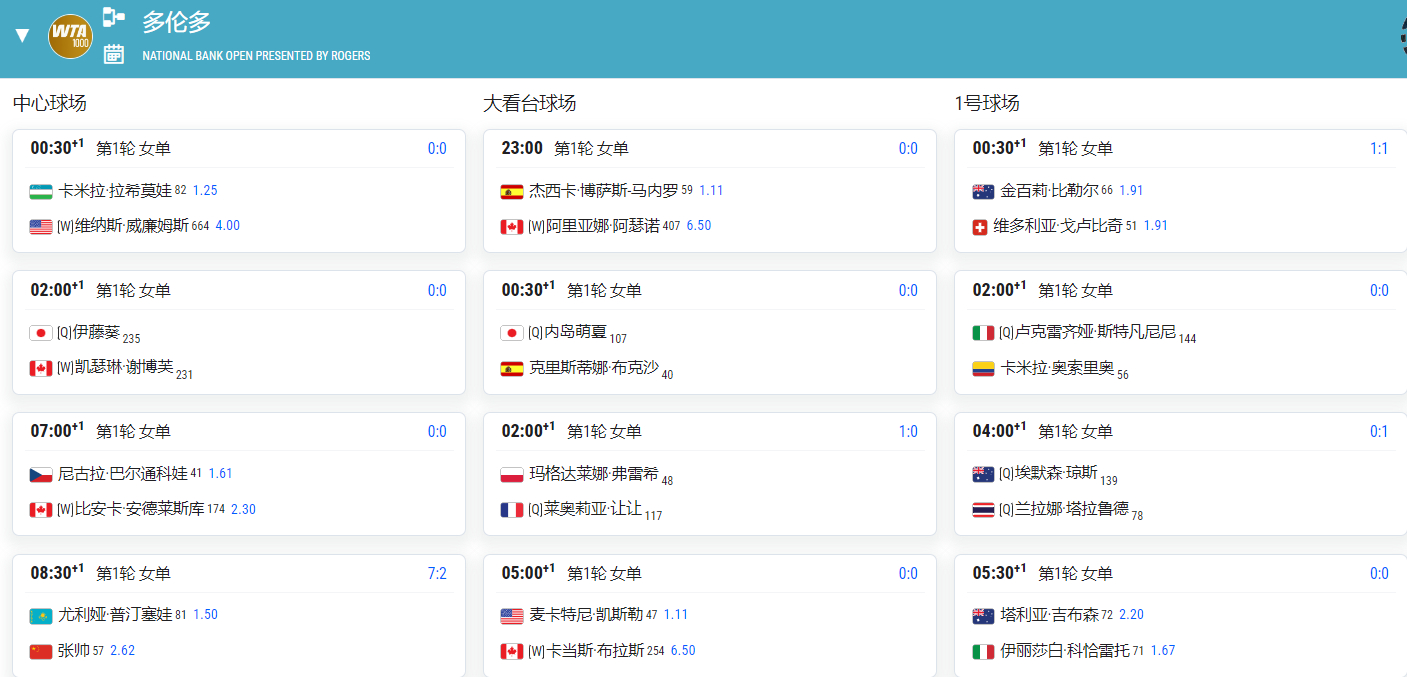Click odds 4.00 for 维纳斯·威廉姆斯
This screenshot has height=677, width=1407.
click(x=228, y=226)
